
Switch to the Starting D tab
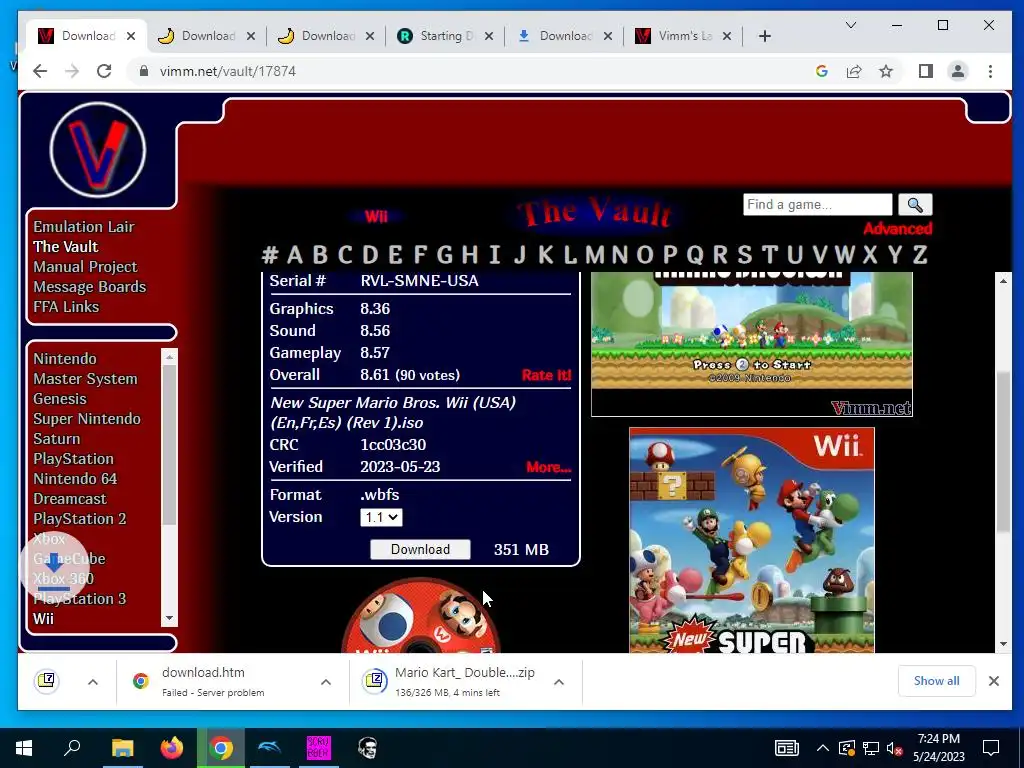pyautogui.click(x=446, y=36)
